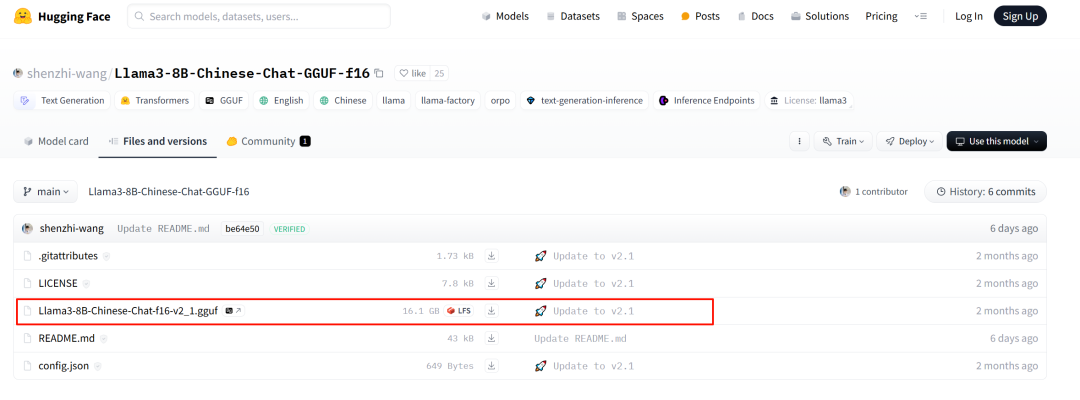Image resolution: width=1080 pixels, height=400 pixels.
Task: Expand the more navigation menu icon
Action: [920, 16]
